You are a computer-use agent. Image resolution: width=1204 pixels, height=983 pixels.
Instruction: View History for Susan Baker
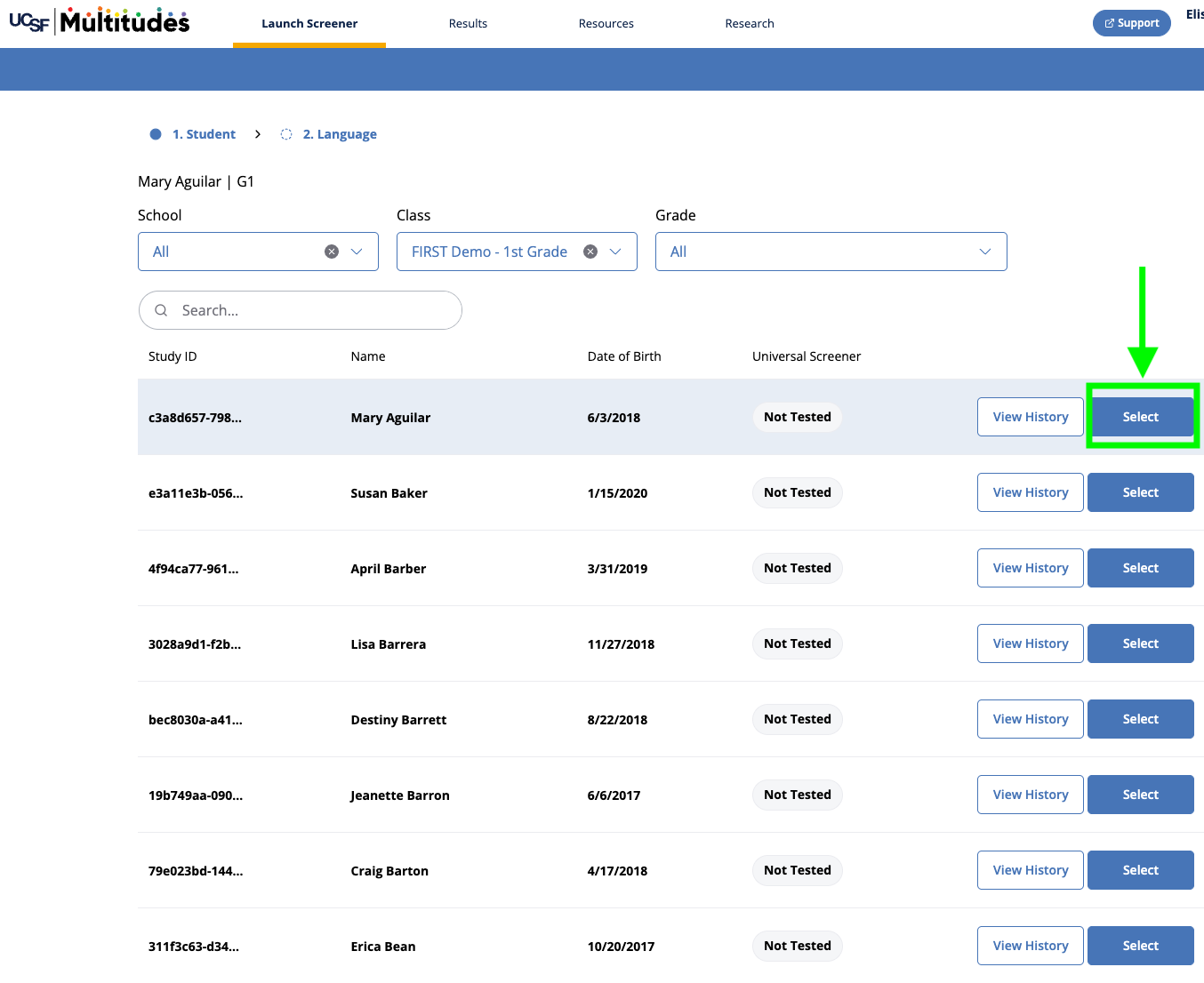coord(1031,492)
